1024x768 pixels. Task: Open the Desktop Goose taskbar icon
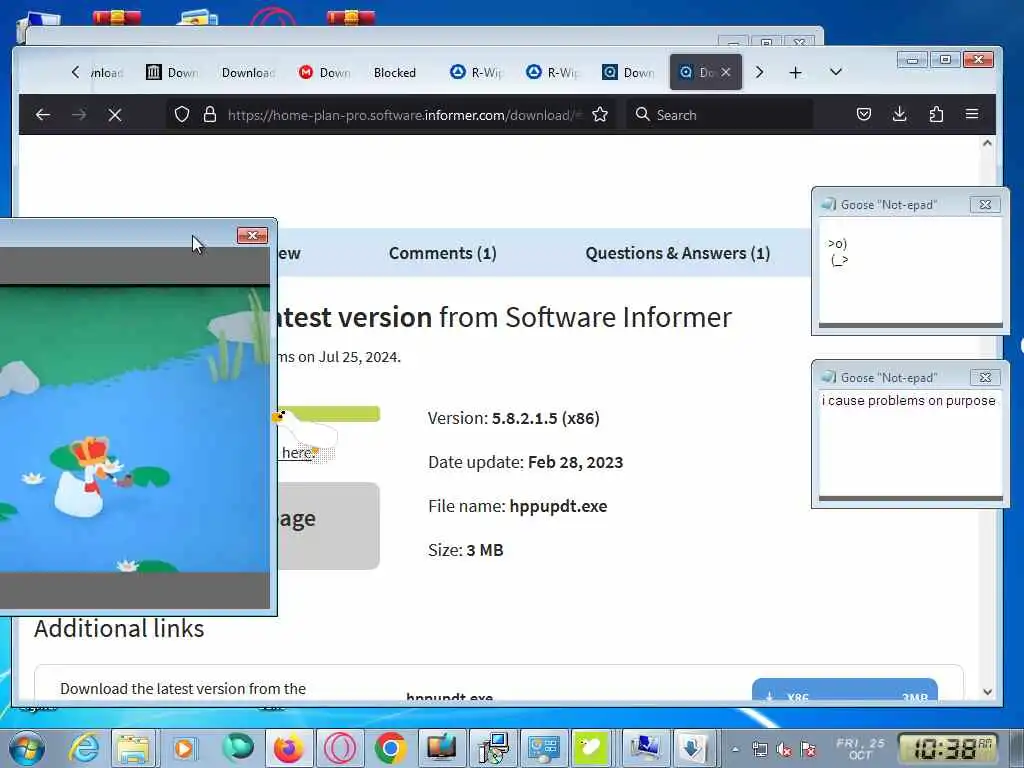click(x=591, y=748)
